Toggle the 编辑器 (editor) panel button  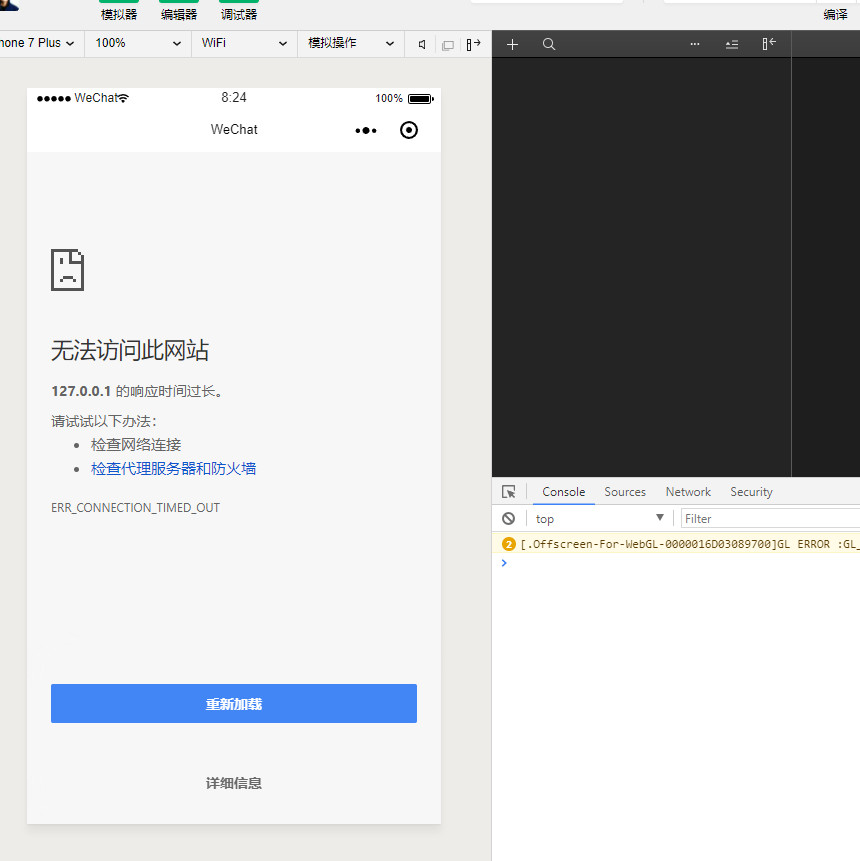tap(179, 10)
